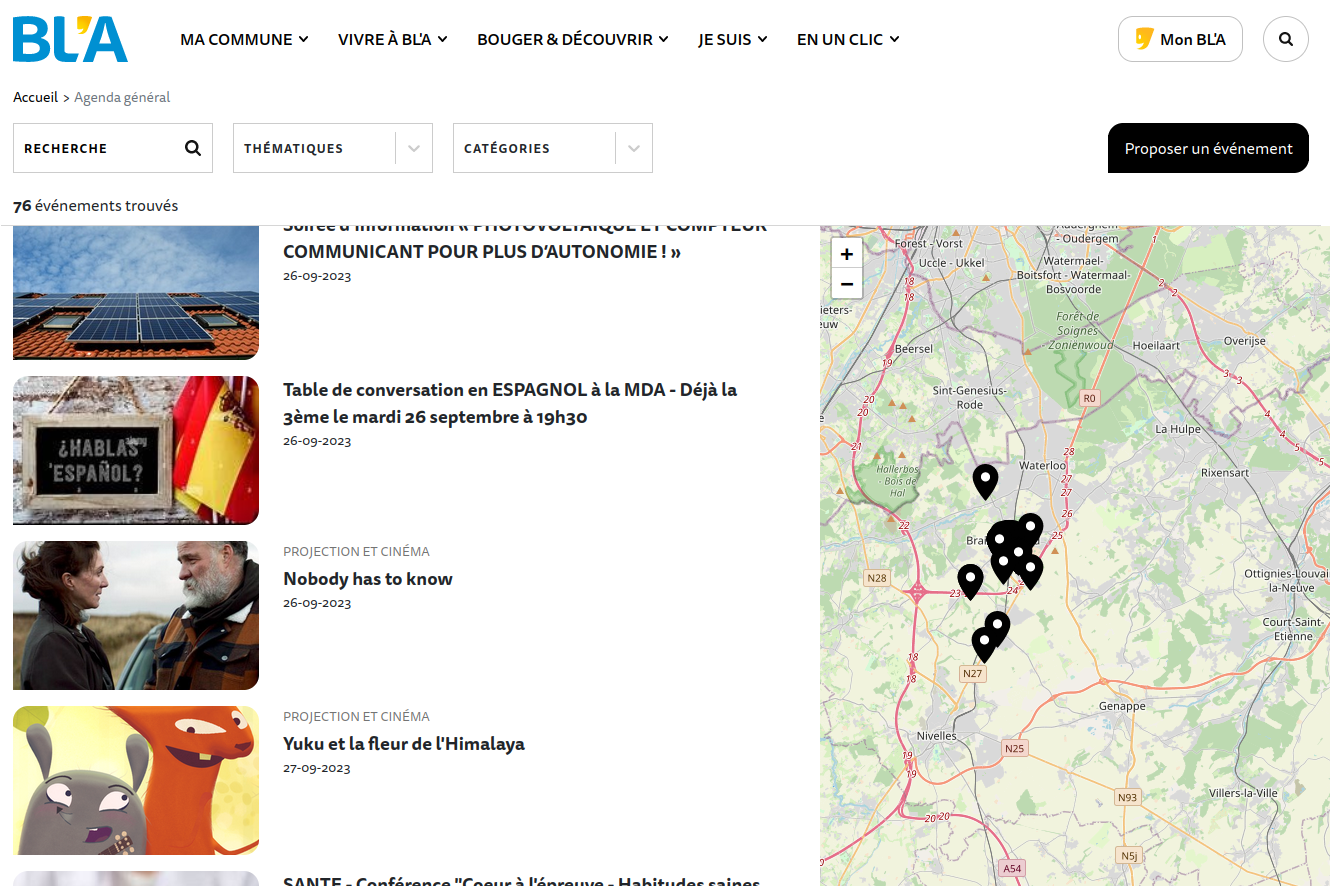Viewport: 1330px width, 886px height.
Task: Click the 76 événements trouvés count
Action: pyautogui.click(x=96, y=206)
